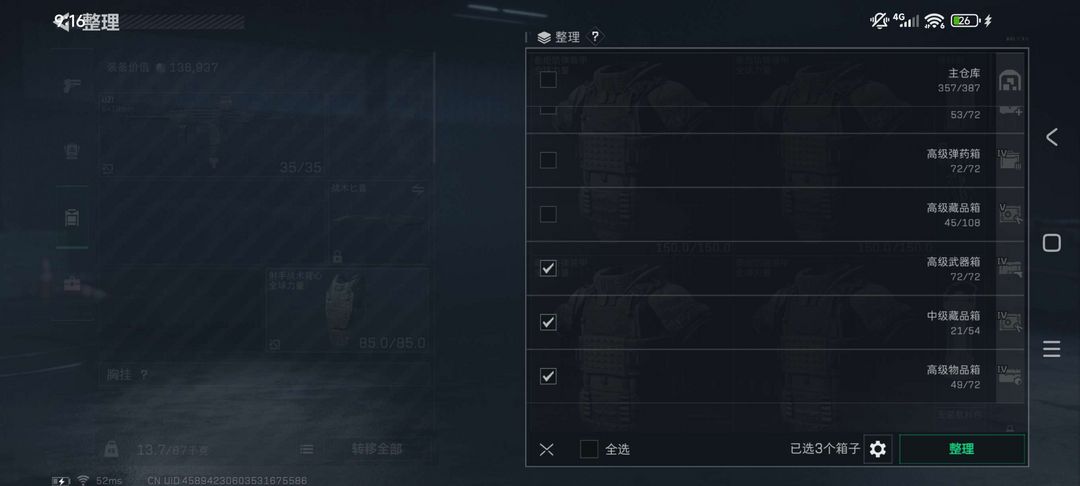Tap the Android home square button
1080x486 pixels.
pos(1051,243)
